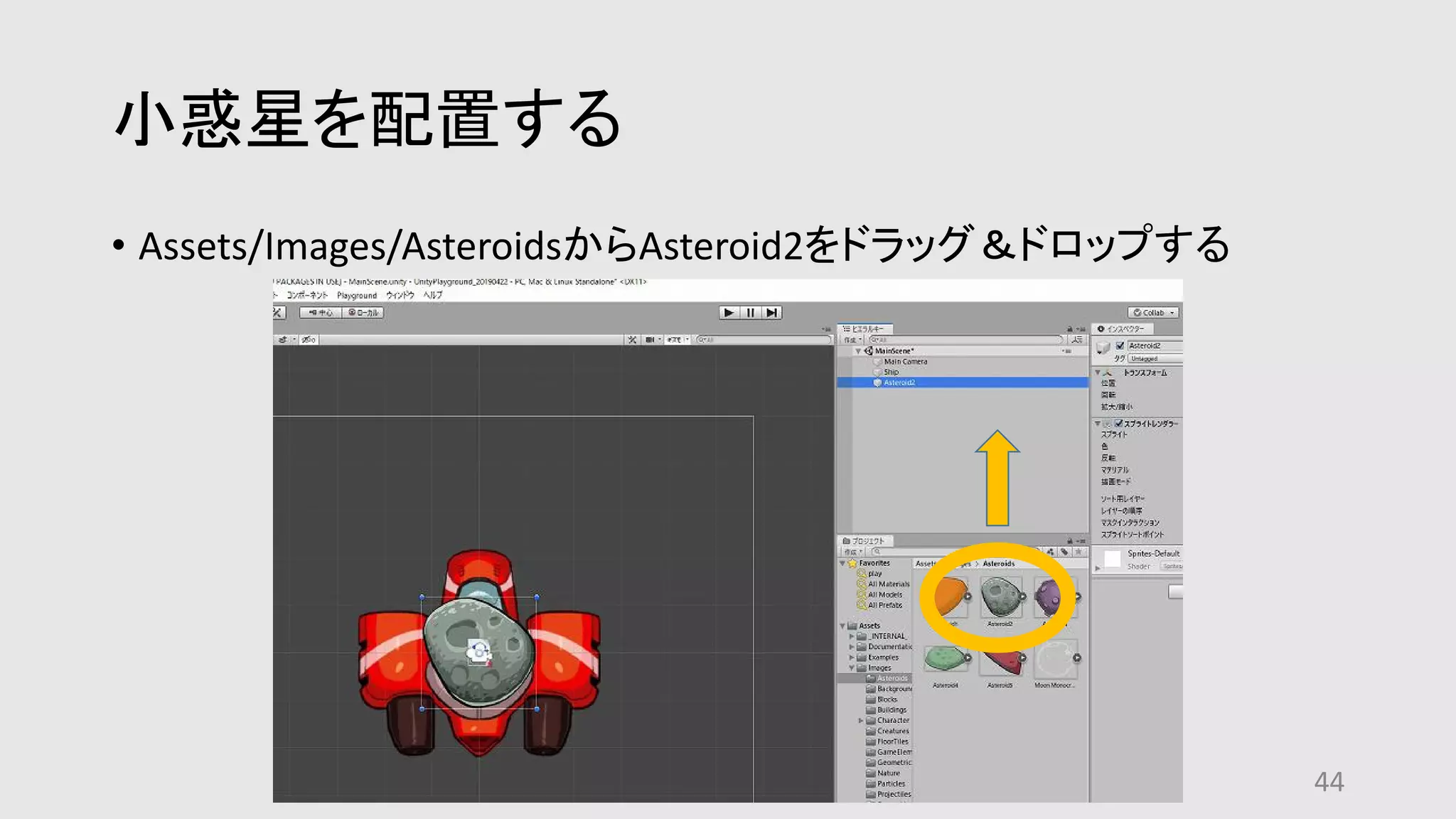Open the 作成 dropdown in the Hierarchy panel
Image resolution: width=1456 pixels, height=819 pixels.
(x=852, y=340)
